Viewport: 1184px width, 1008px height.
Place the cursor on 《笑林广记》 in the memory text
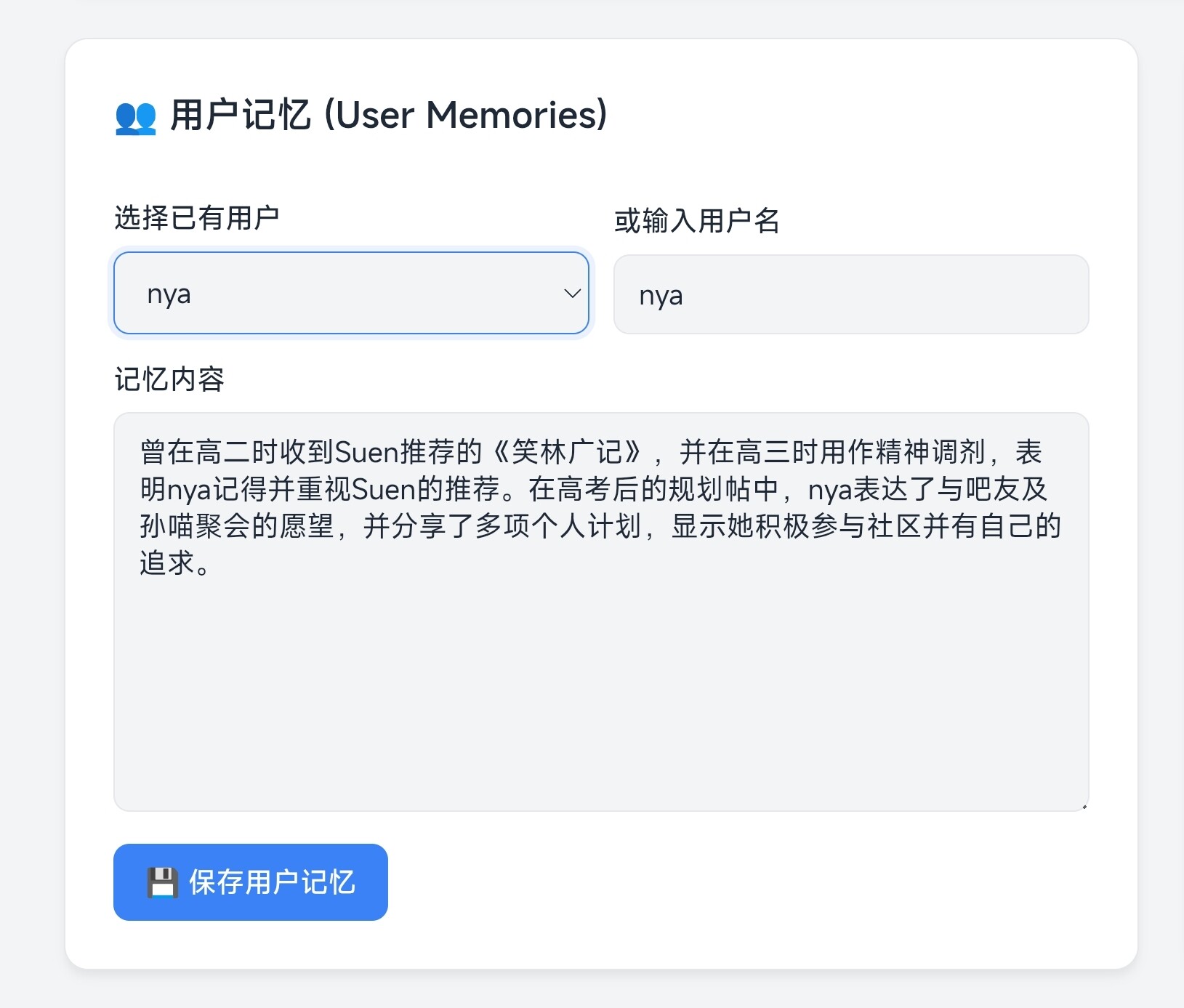(x=568, y=453)
